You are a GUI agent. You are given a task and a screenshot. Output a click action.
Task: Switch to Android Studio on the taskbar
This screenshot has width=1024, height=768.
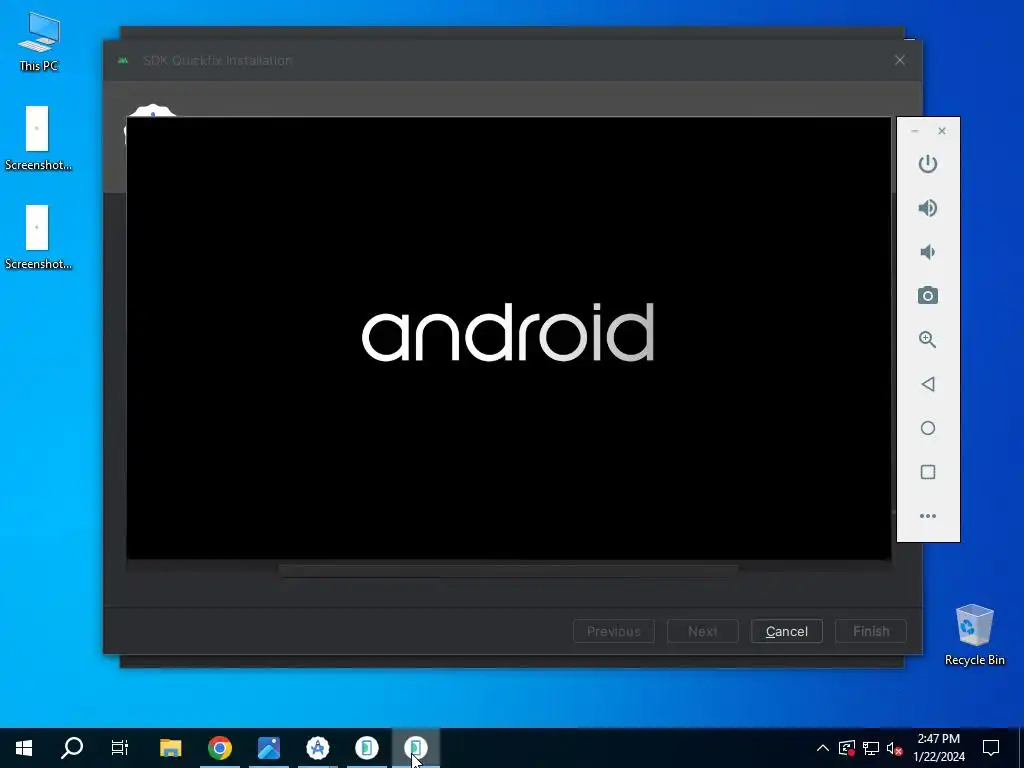317,748
